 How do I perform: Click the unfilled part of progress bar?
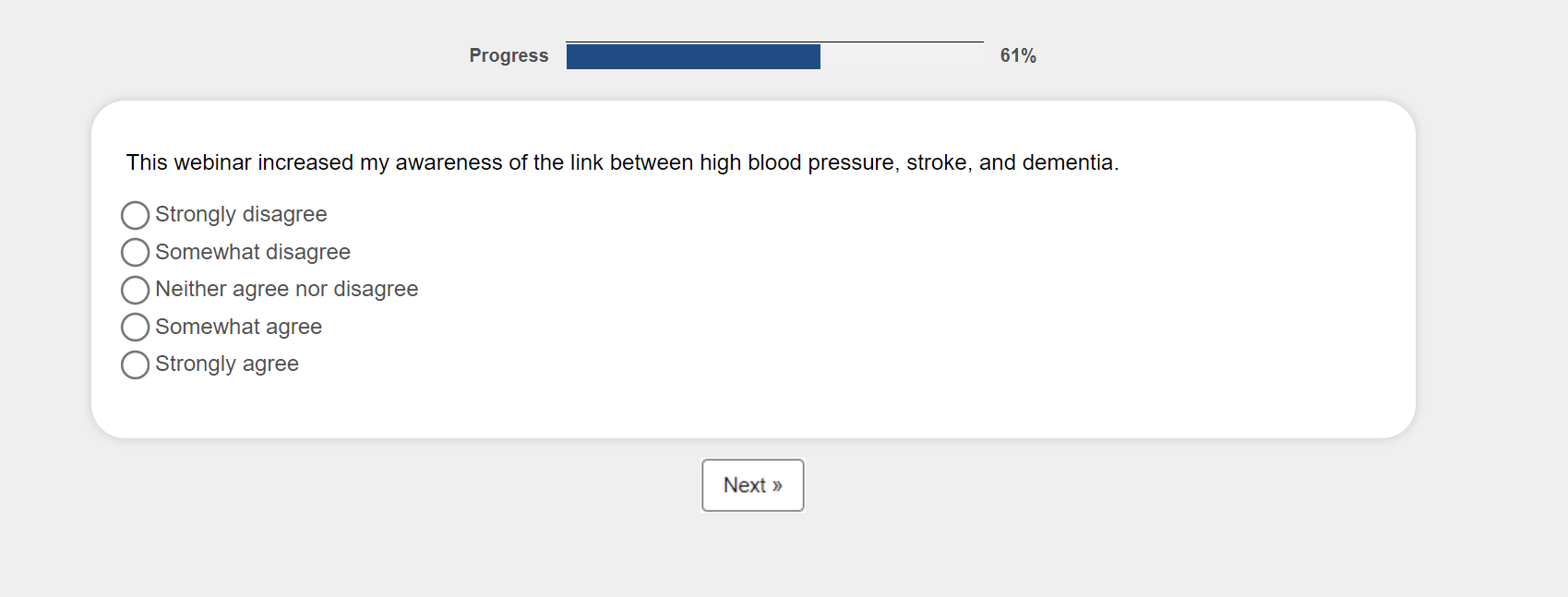tap(901, 56)
